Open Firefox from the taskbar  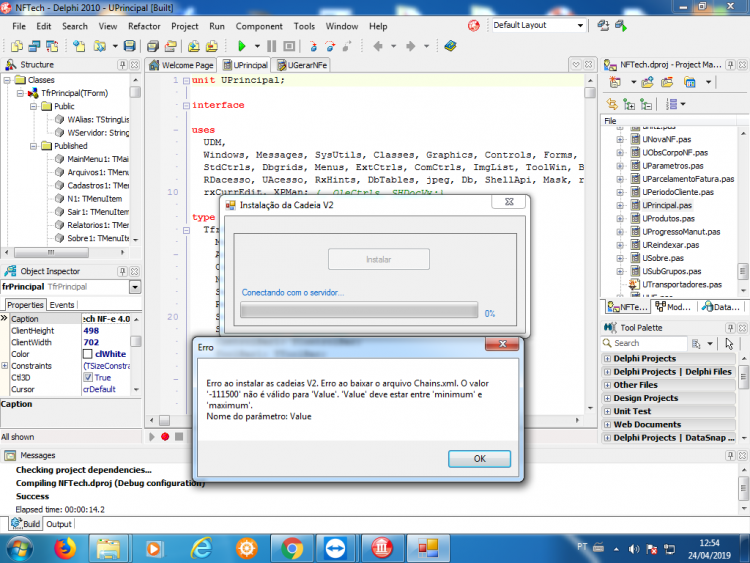coord(65,548)
